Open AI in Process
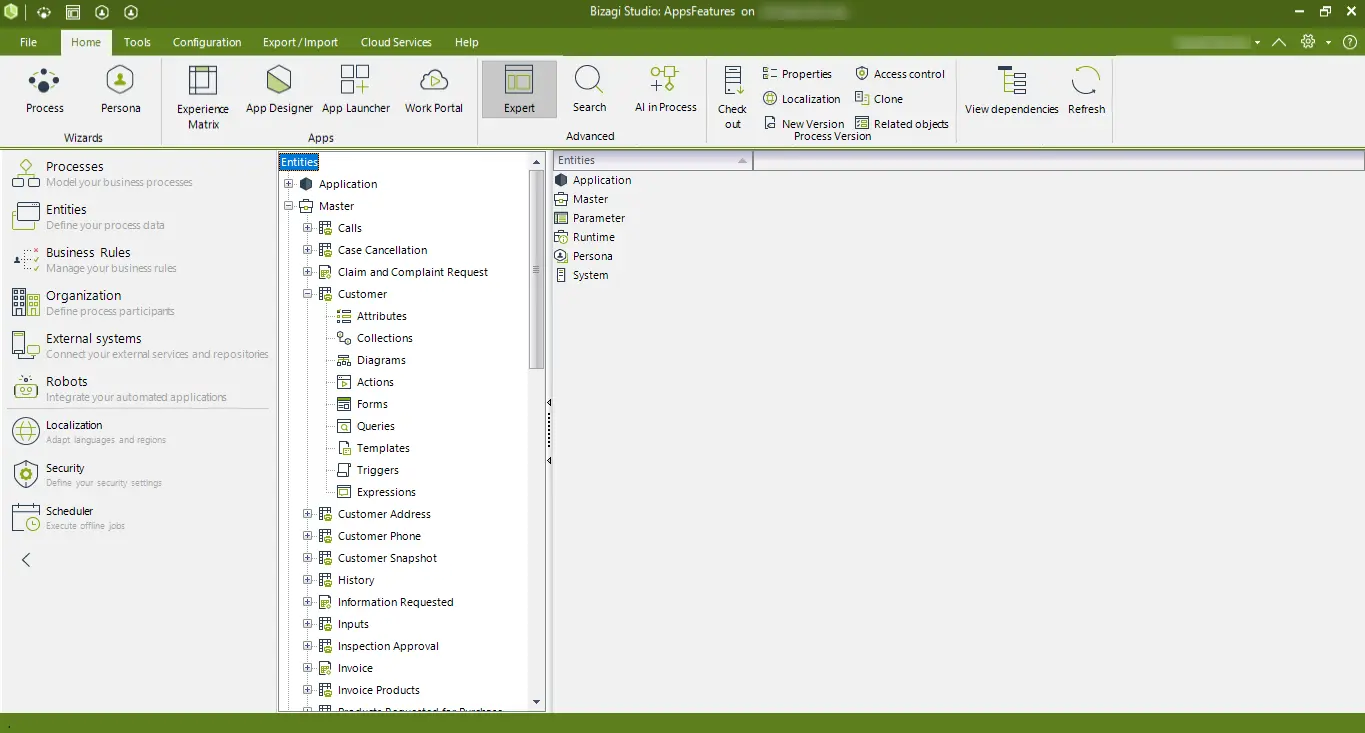Screen dimensions: 1365x733 pyautogui.click(x=665, y=90)
